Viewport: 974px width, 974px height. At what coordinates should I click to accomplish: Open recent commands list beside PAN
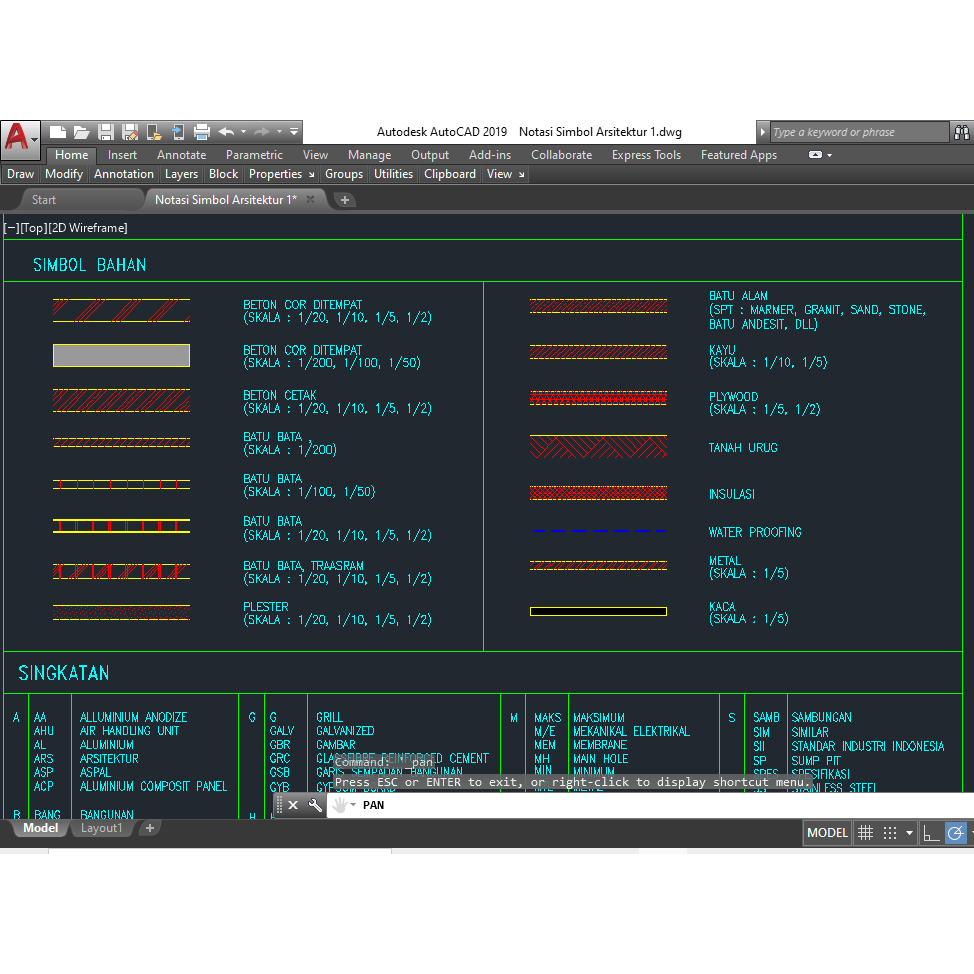[353, 805]
